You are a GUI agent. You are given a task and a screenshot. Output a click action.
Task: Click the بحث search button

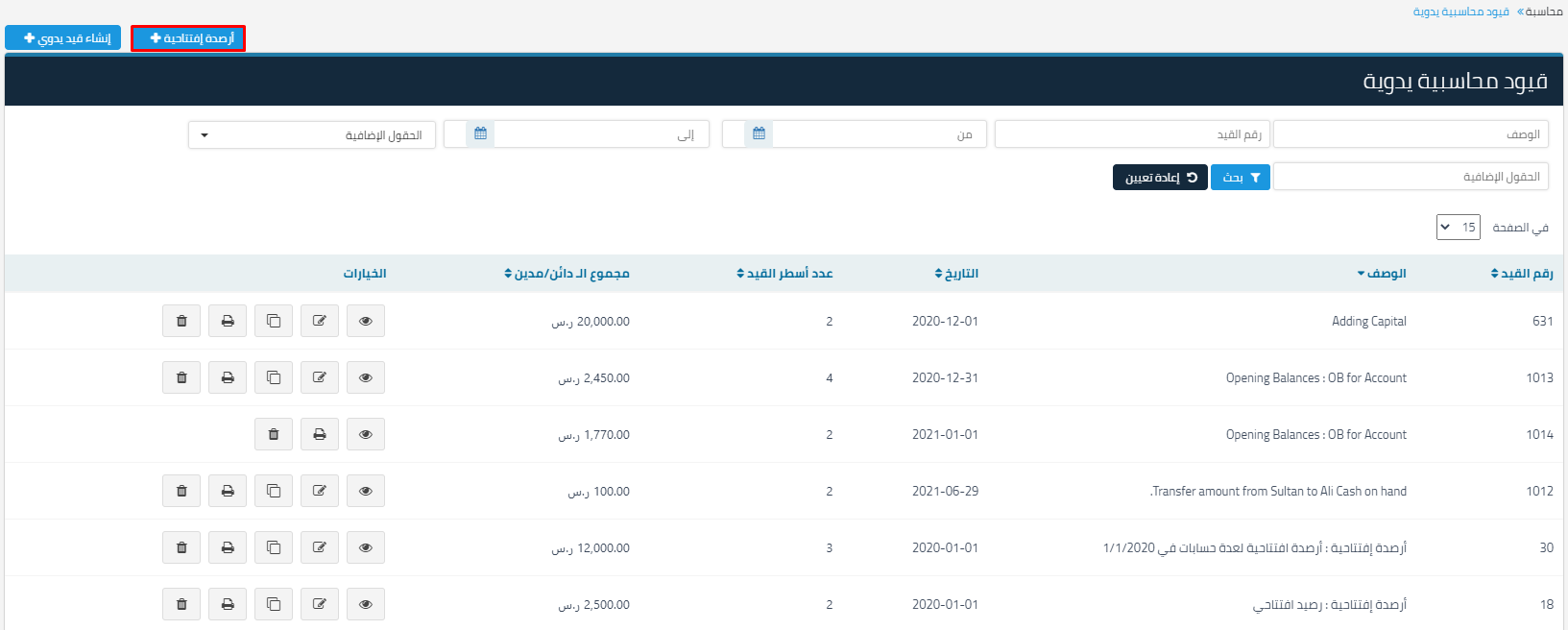1241,178
